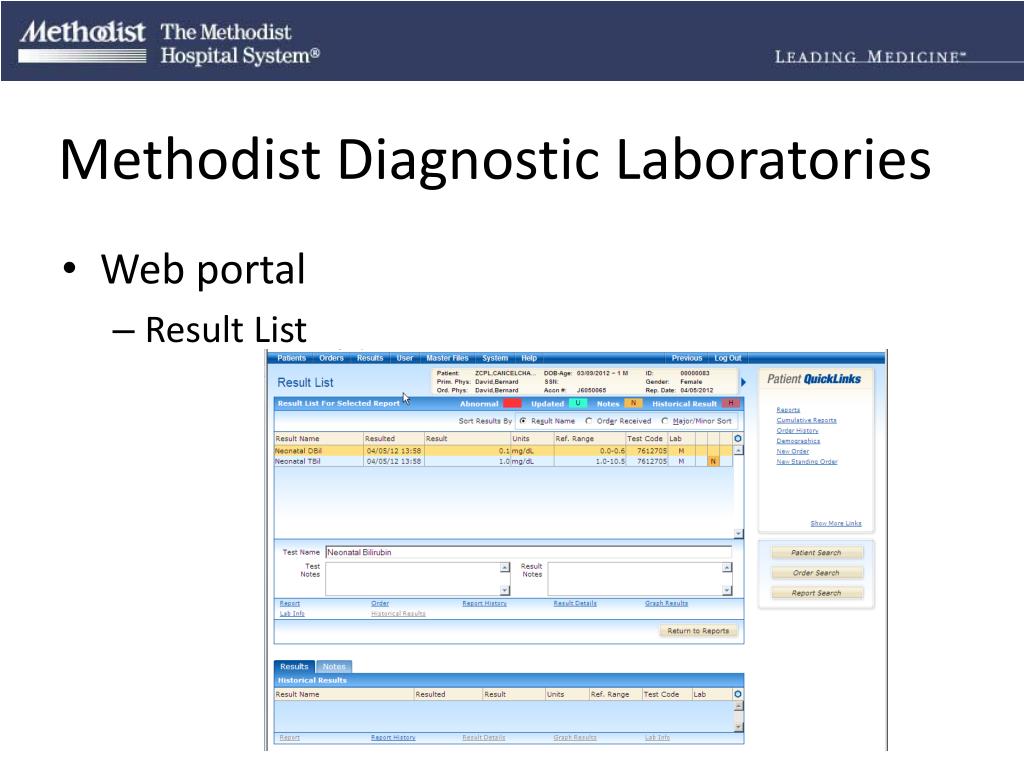This screenshot has width=1024, height=768.
Task: Click Result Name column header in Historical Results
Action: point(344,694)
